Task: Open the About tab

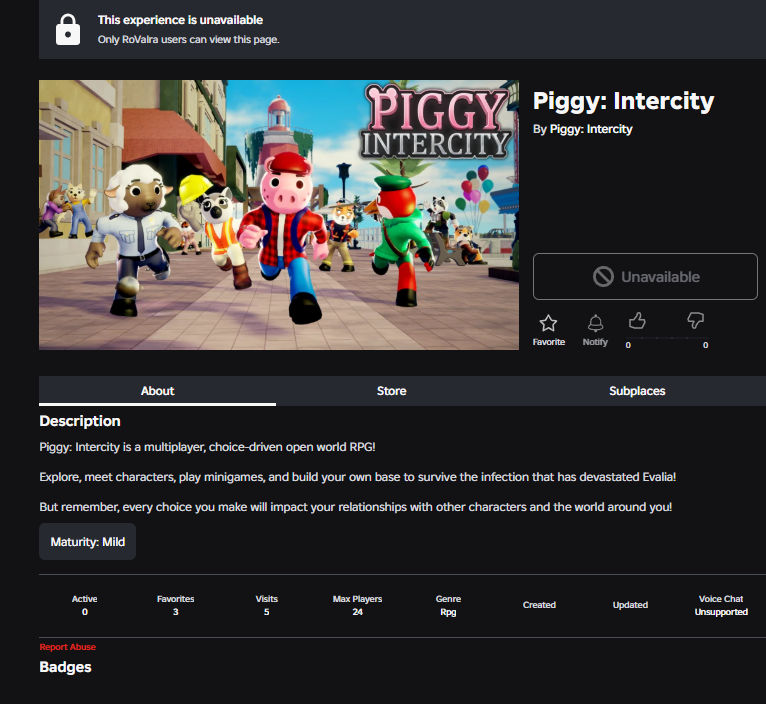Action: [157, 391]
